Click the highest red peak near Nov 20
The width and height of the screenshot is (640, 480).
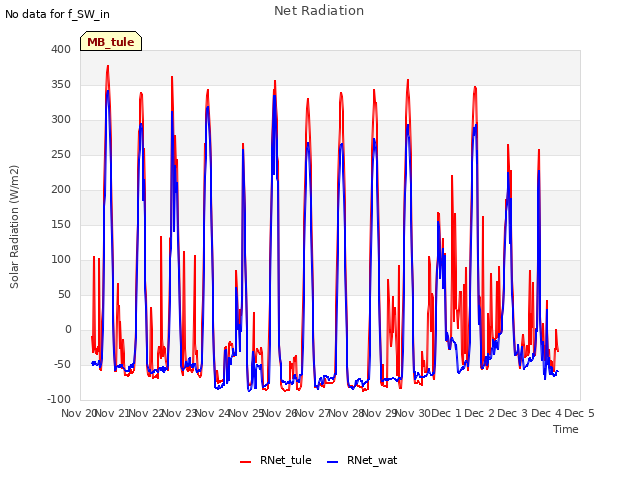[108, 66]
